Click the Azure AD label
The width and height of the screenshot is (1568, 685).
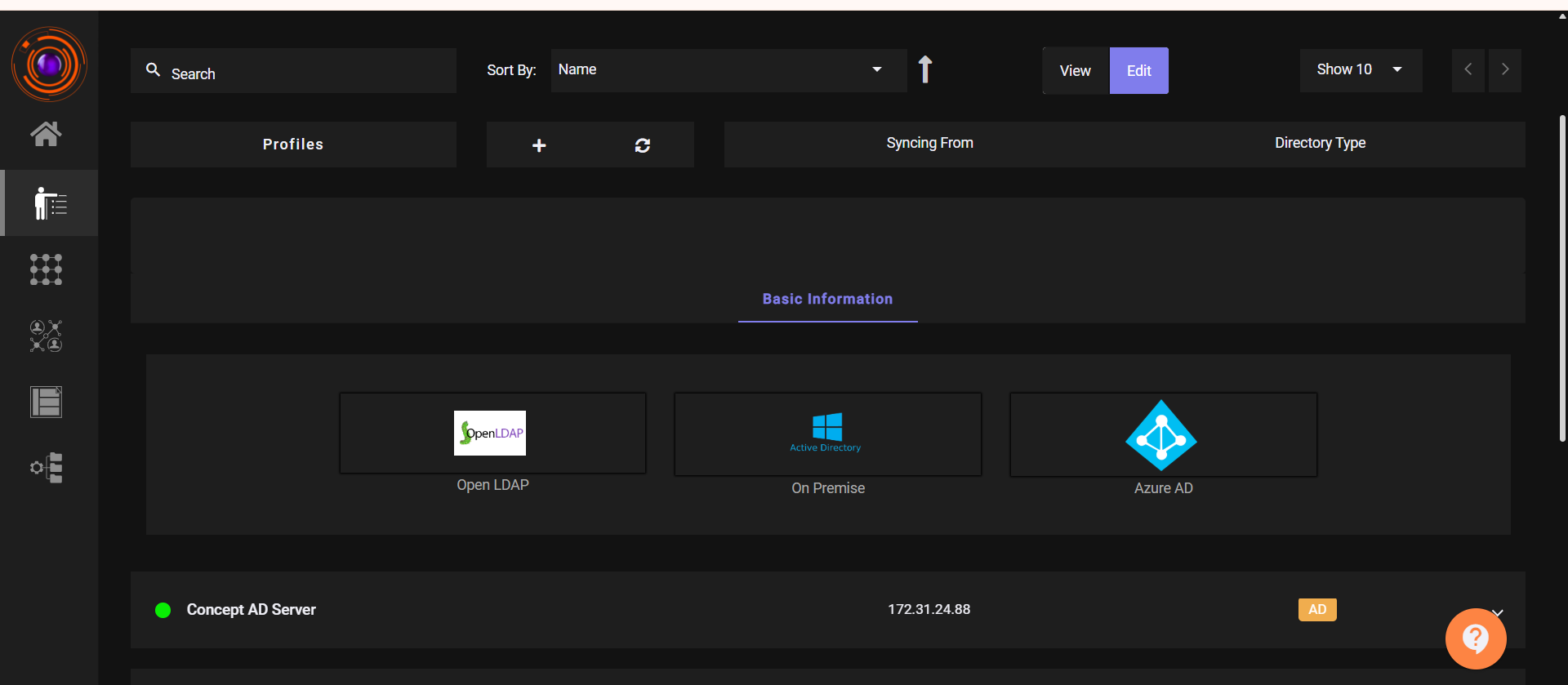1164,488
